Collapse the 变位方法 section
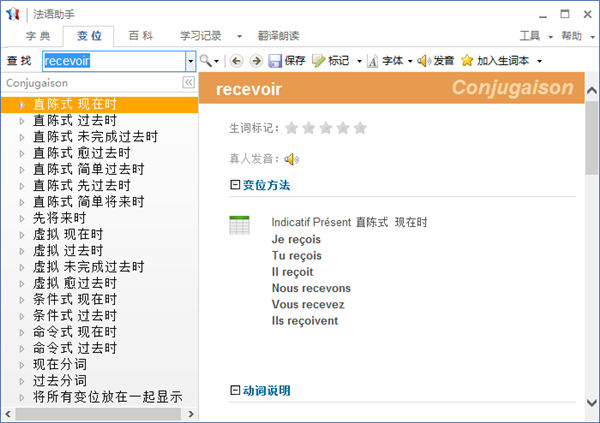Viewport: 600px width, 423px height. (235, 185)
